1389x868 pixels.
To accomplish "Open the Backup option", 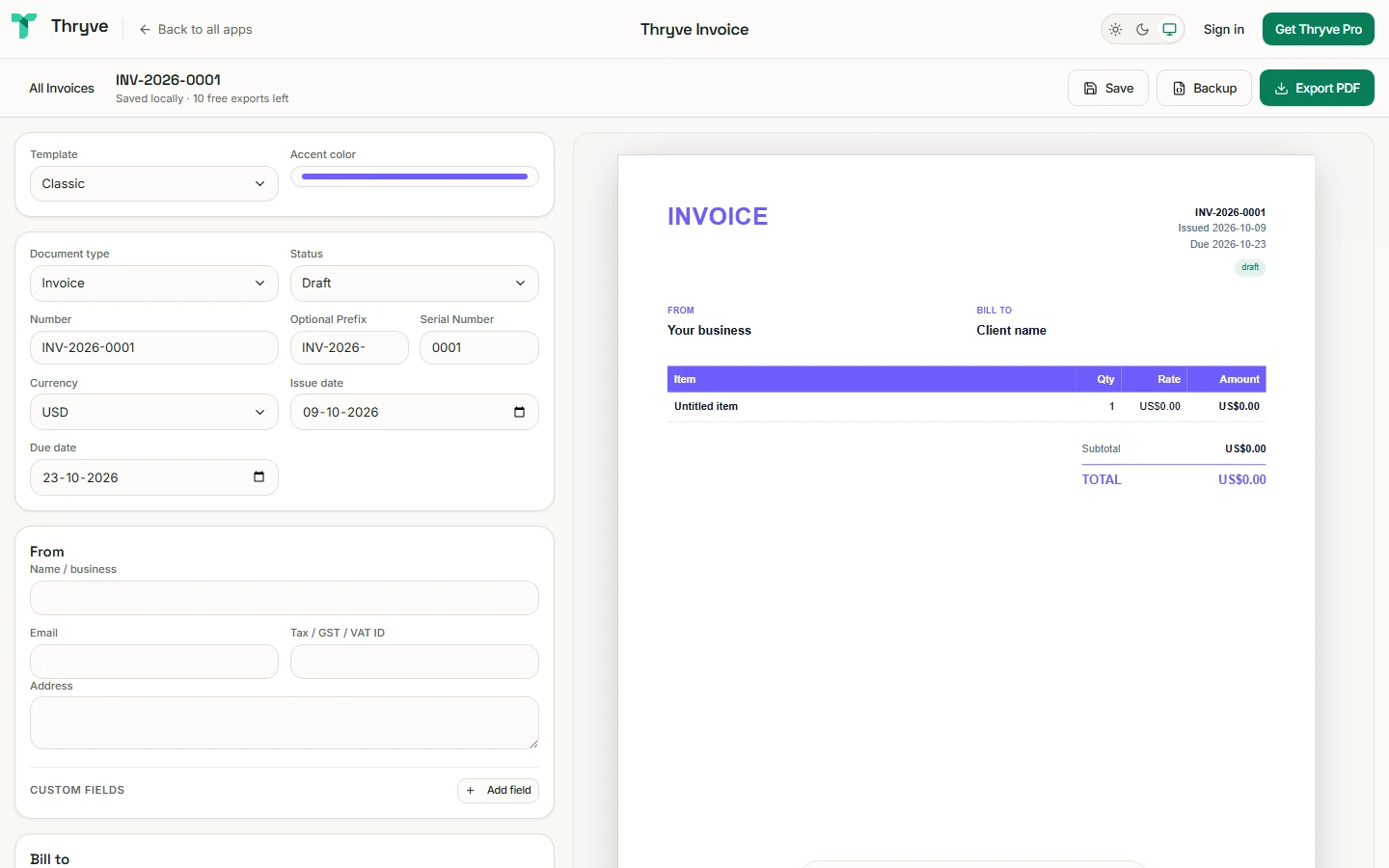I will tap(1204, 88).
